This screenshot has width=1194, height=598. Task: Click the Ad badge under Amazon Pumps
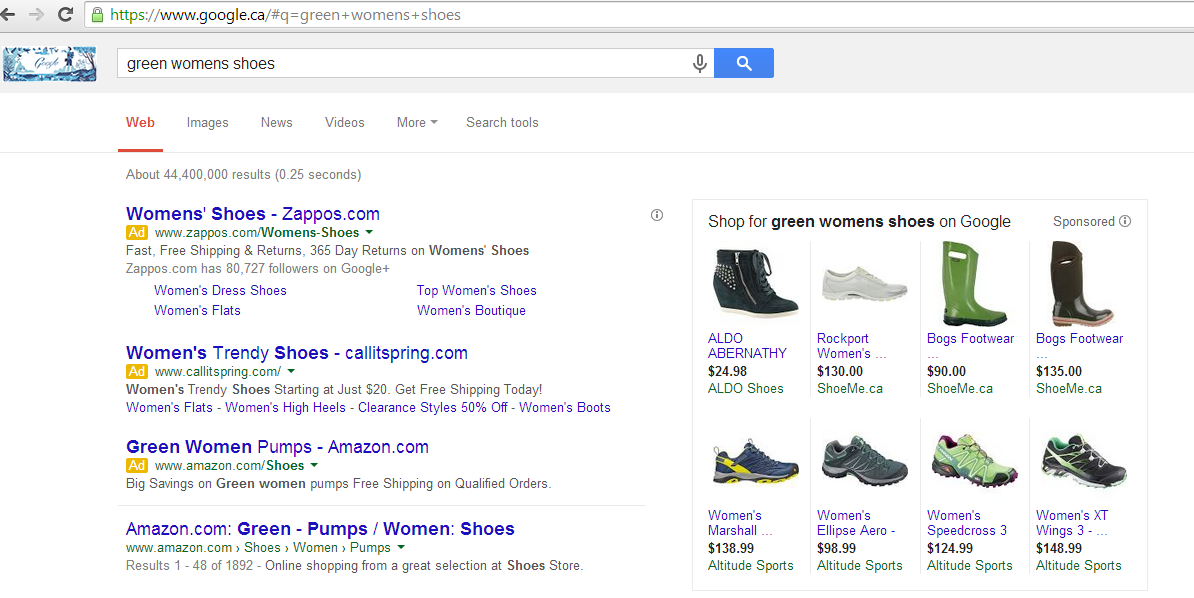[x=136, y=465]
